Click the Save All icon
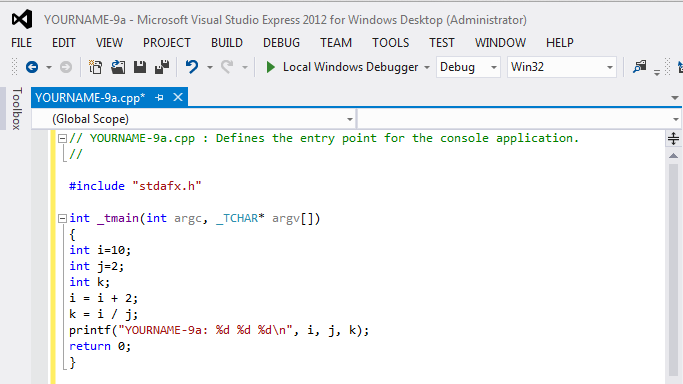683x384 pixels. coord(162,67)
